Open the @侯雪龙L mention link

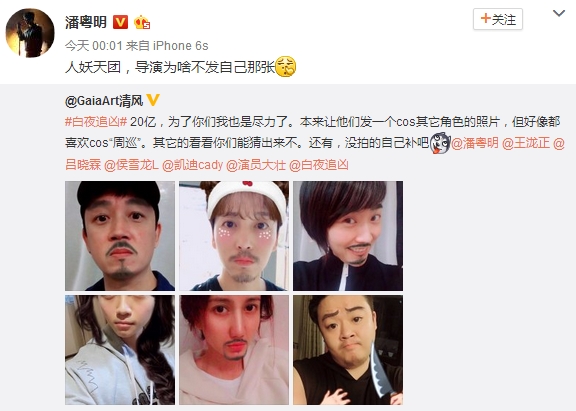coord(132,165)
